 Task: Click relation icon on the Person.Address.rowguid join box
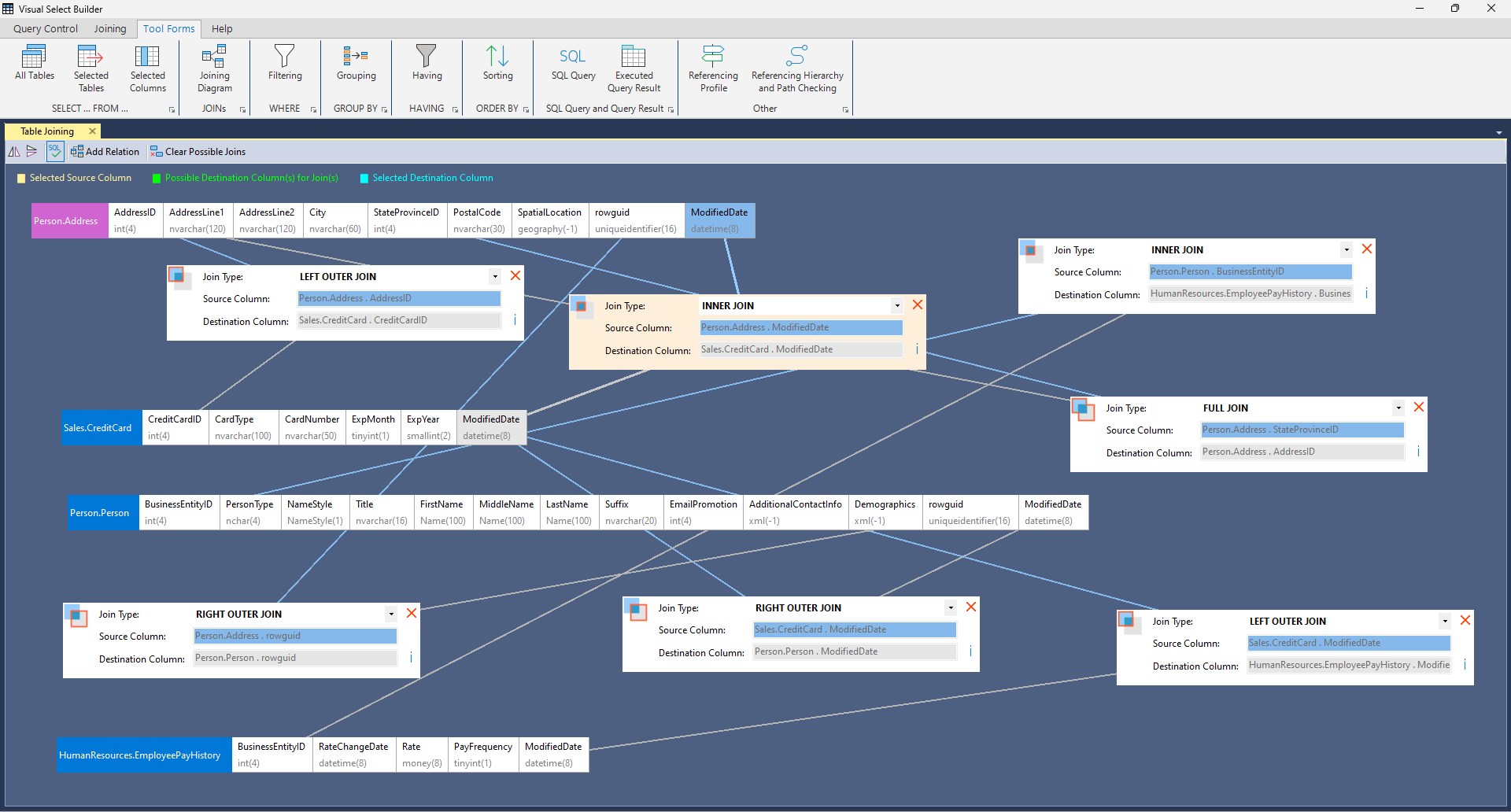point(76,615)
